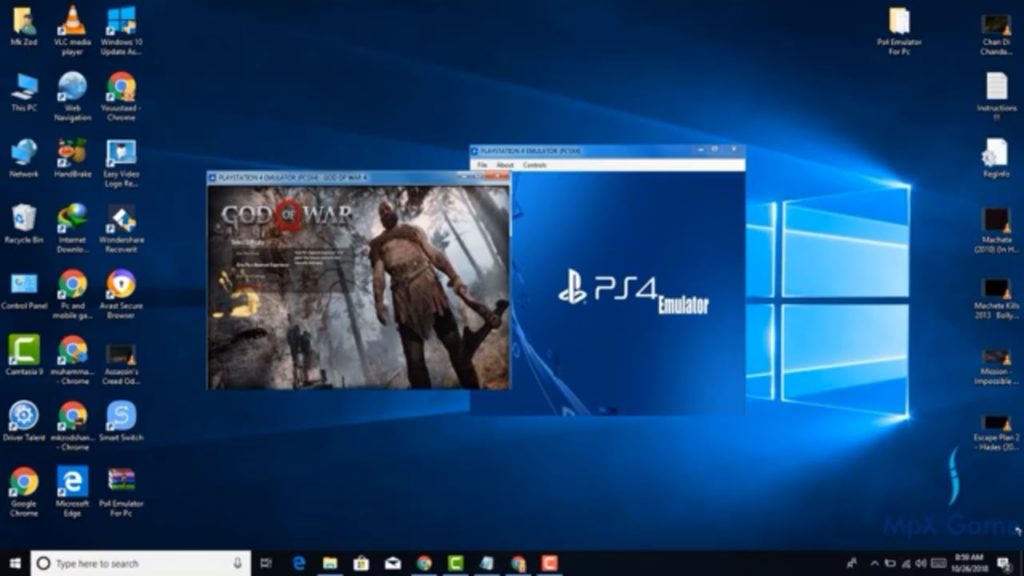Open the Controls menu of the PS4 emulator
1024x576 pixels.
coord(532,164)
